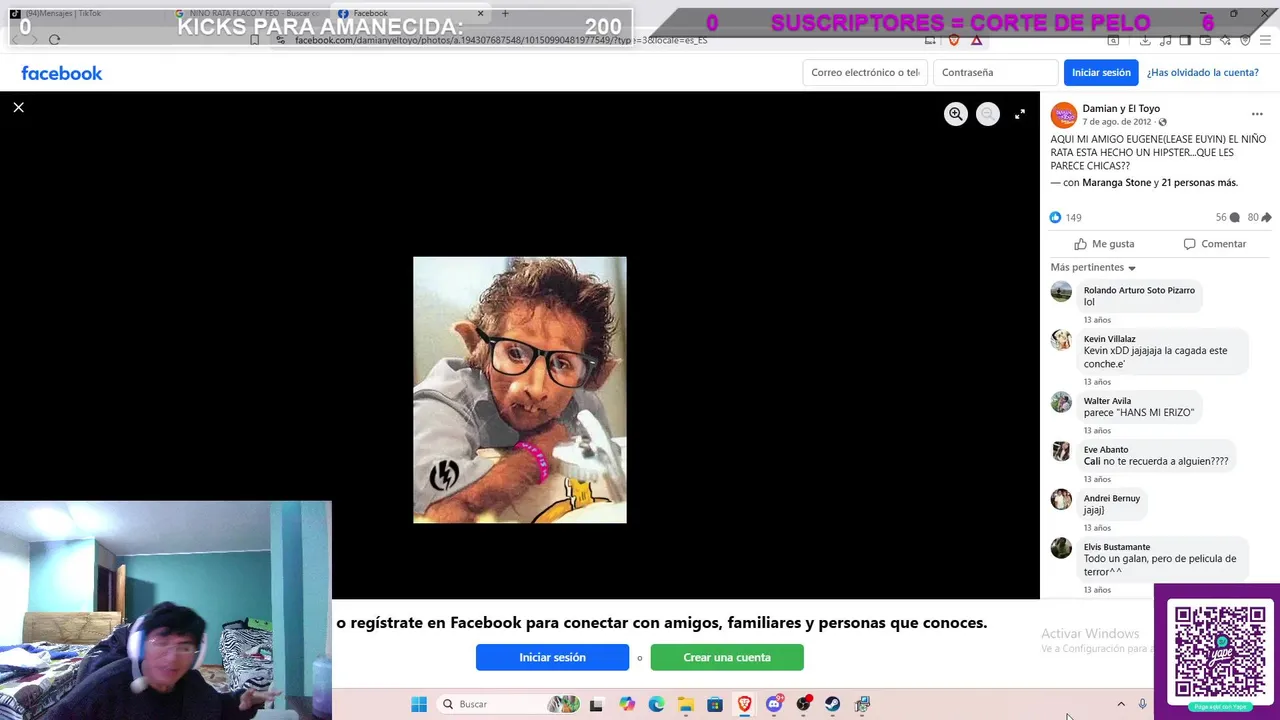Click Walter Avila commenter avatar
This screenshot has width=1280, height=720.
pos(1061,402)
